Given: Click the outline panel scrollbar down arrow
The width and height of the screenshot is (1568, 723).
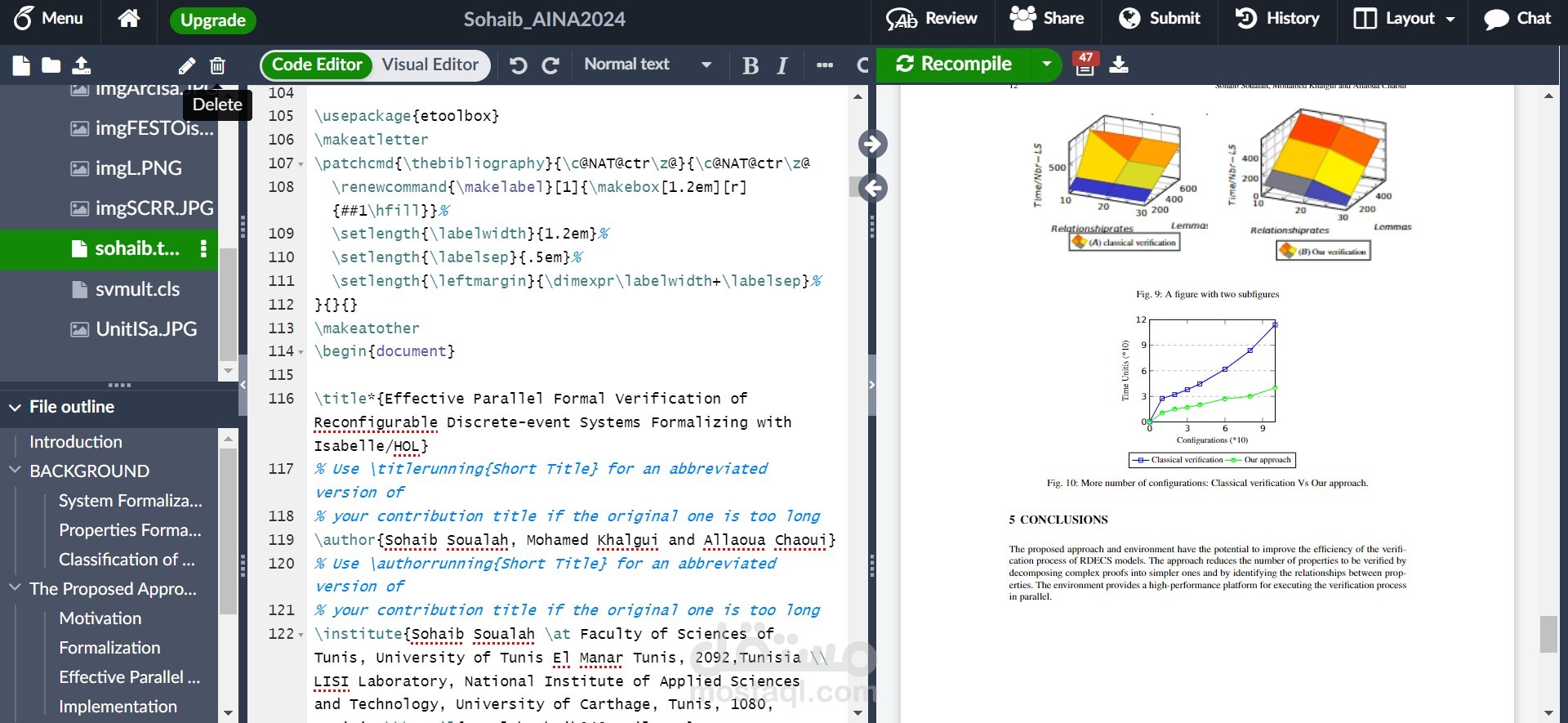Looking at the screenshot, I should [228, 713].
